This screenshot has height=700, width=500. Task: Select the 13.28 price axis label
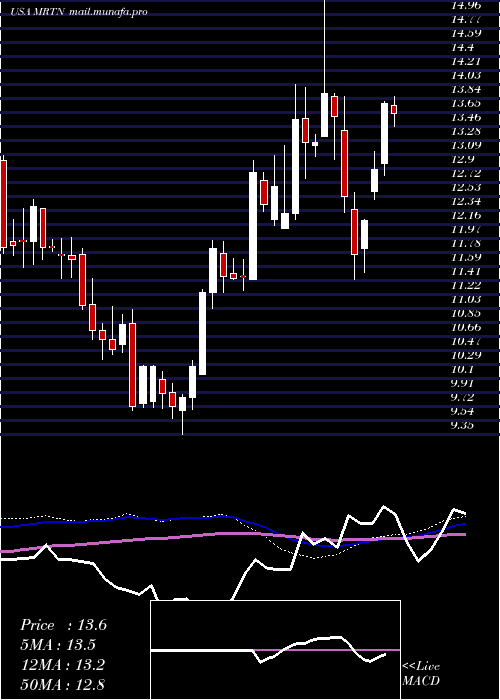(466, 131)
